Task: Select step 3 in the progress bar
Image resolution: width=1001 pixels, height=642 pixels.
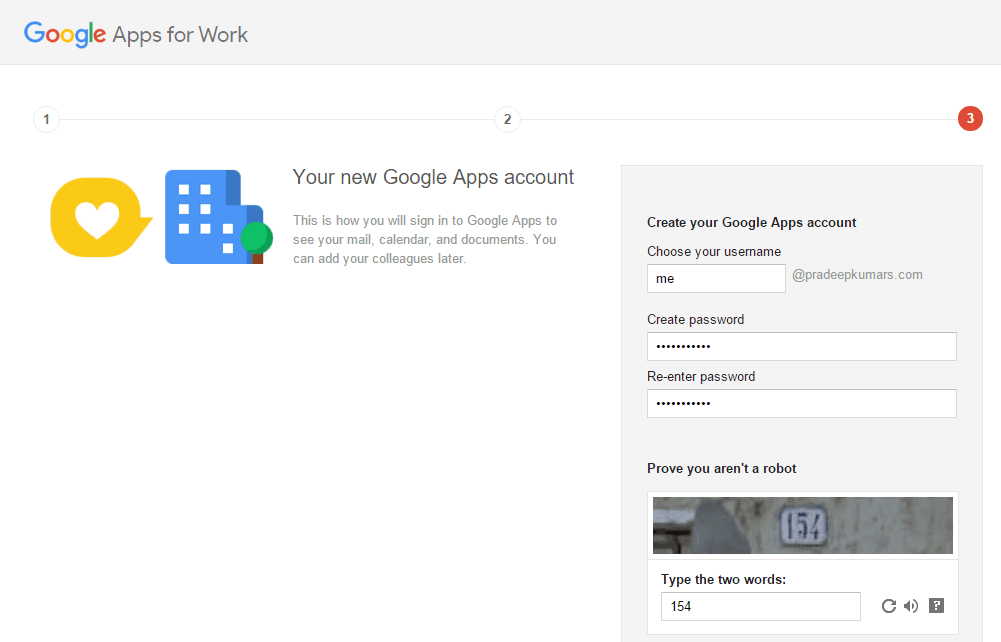Action: [x=970, y=119]
